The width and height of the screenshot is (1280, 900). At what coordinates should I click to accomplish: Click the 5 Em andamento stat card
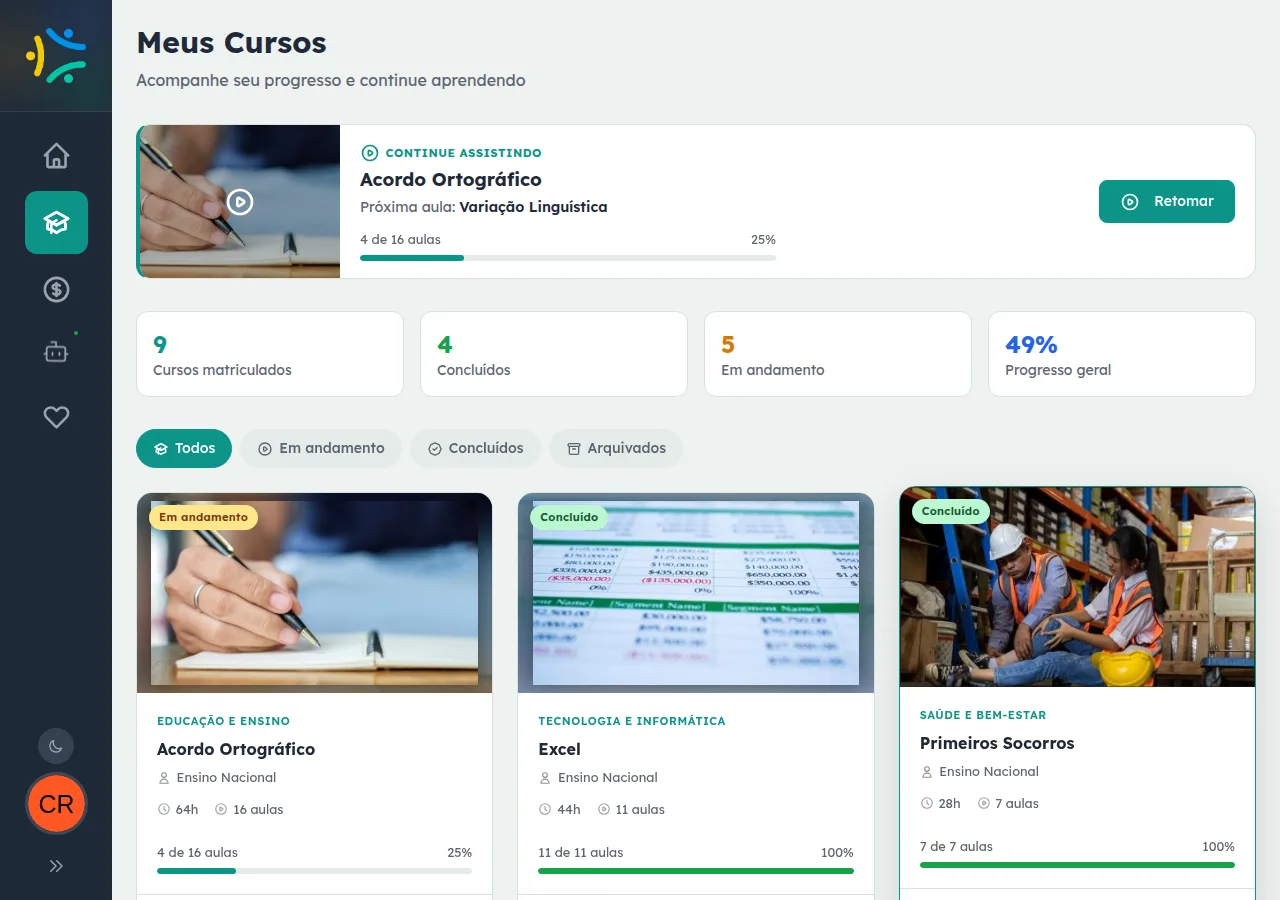pyautogui.click(x=838, y=354)
